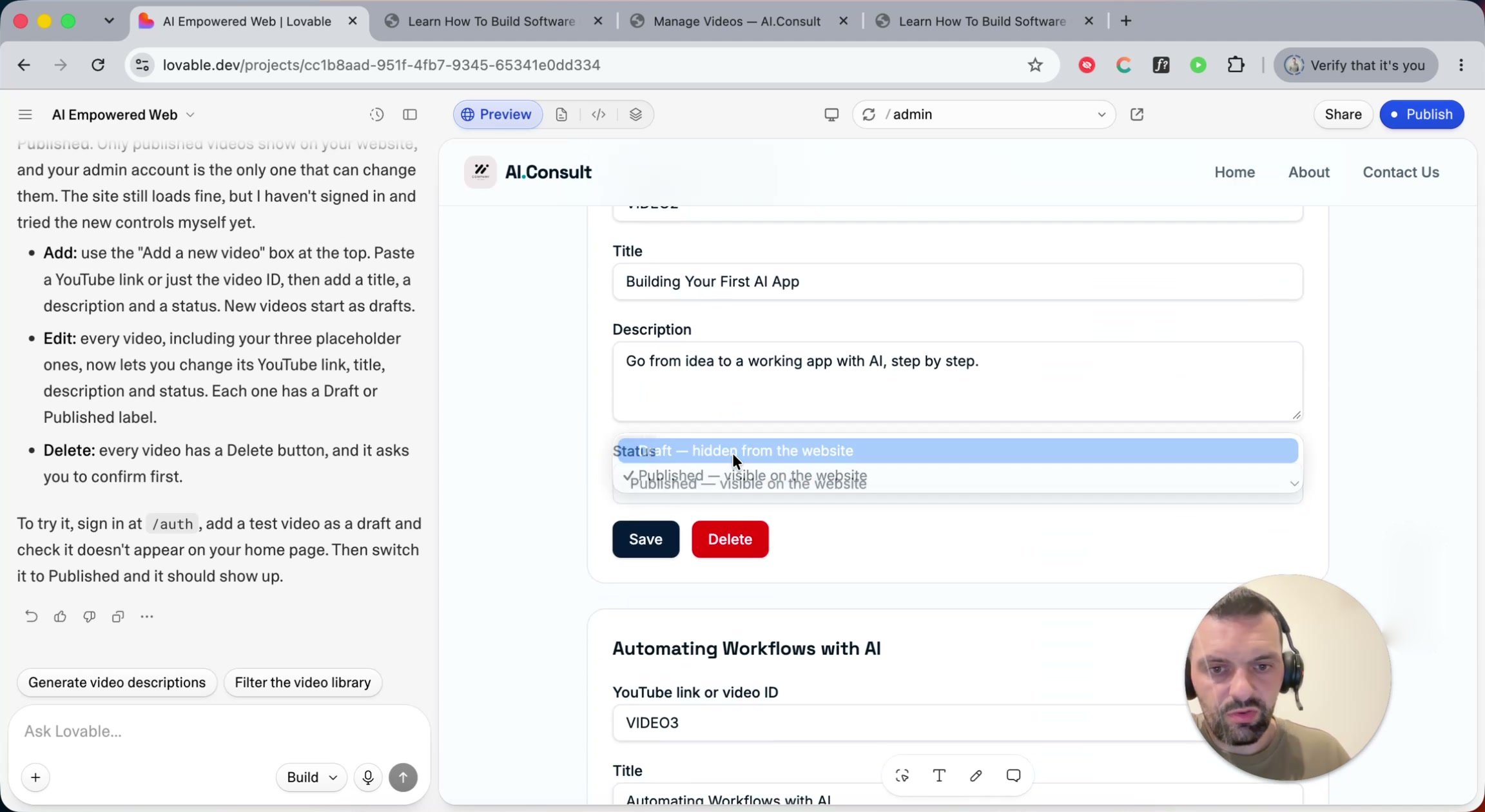This screenshot has height=812, width=1485.
Task: Open a new browser tab
Action: coord(1126,21)
